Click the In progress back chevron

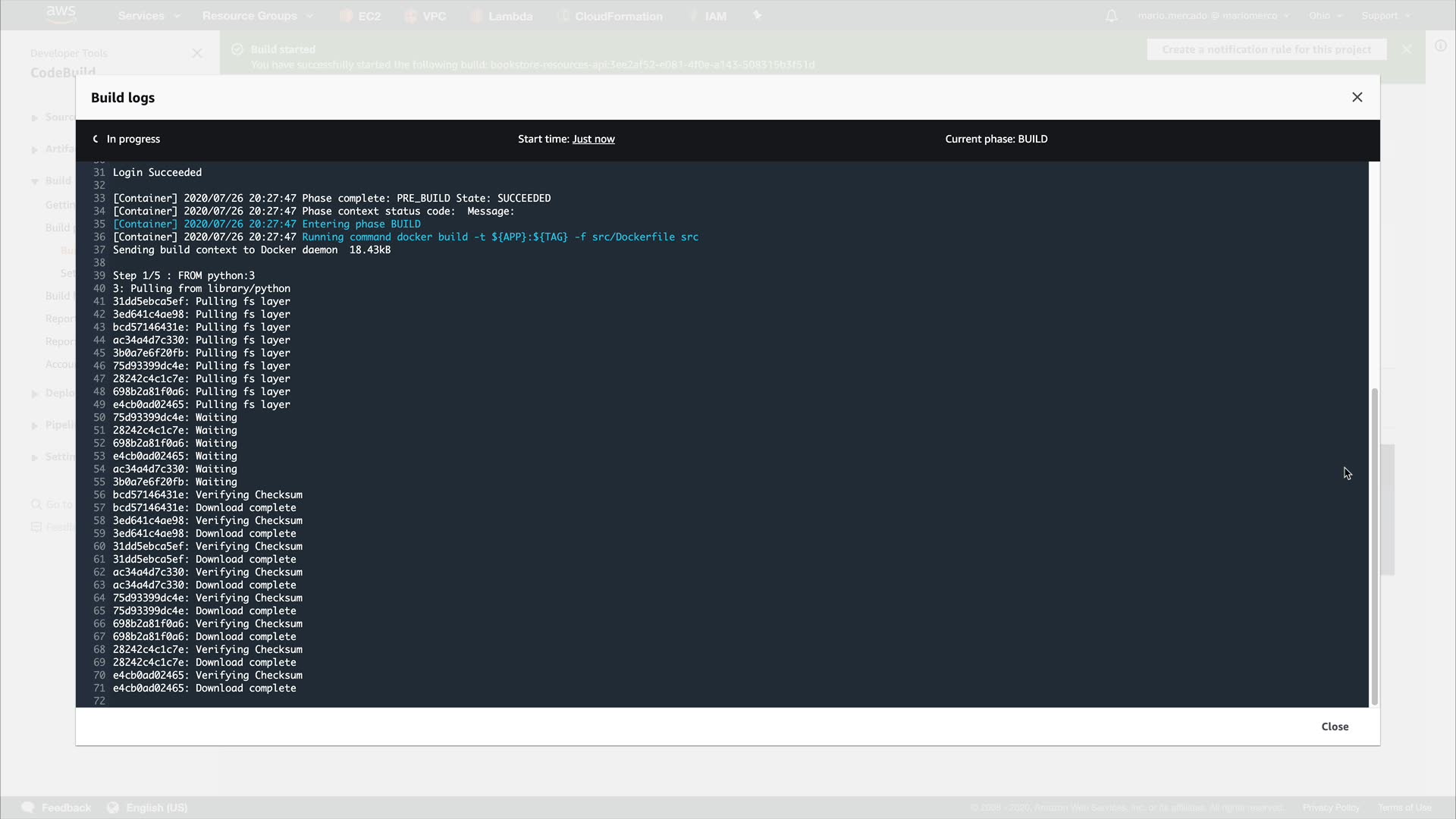pyautogui.click(x=96, y=139)
